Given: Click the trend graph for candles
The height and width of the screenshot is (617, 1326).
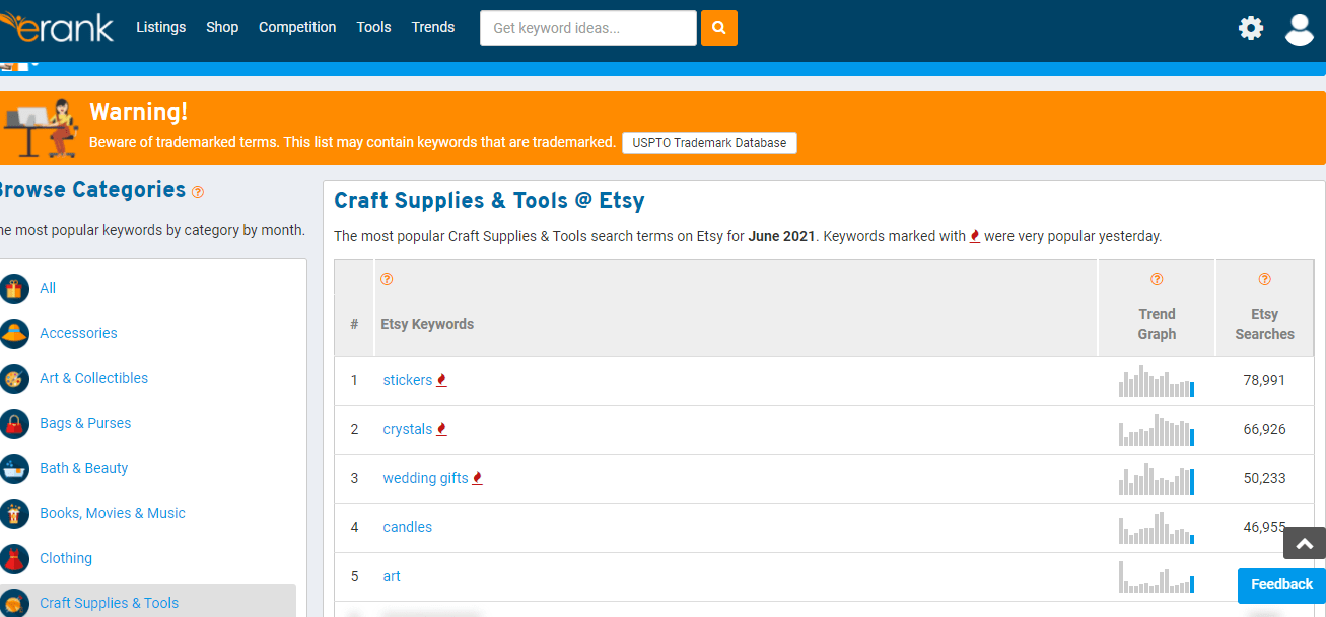Looking at the screenshot, I should (1156, 528).
